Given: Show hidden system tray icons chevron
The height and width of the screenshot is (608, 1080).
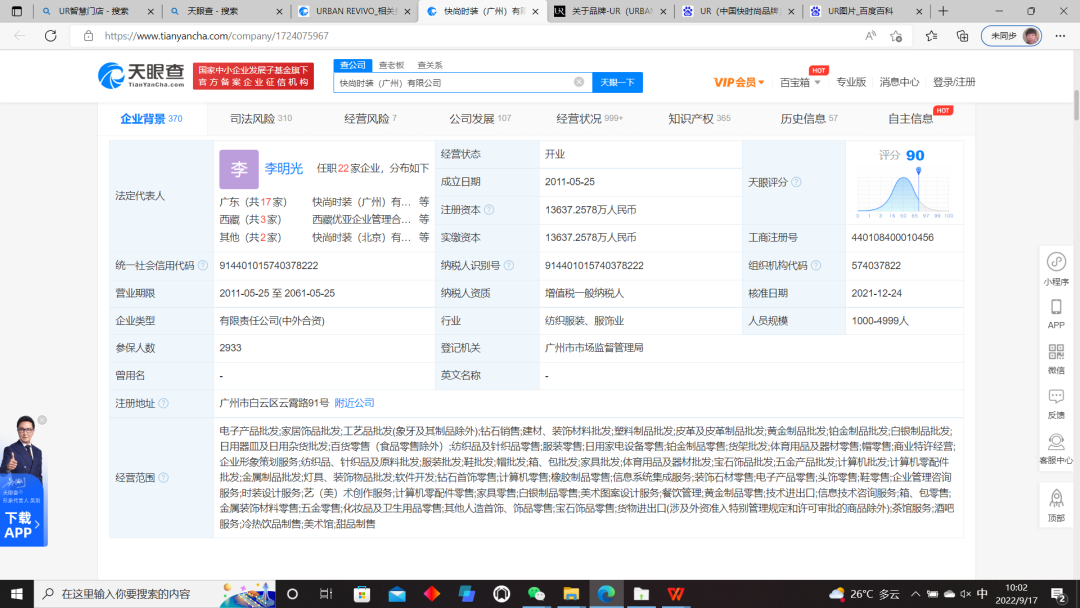Looking at the screenshot, I should pyautogui.click(x=915, y=594).
